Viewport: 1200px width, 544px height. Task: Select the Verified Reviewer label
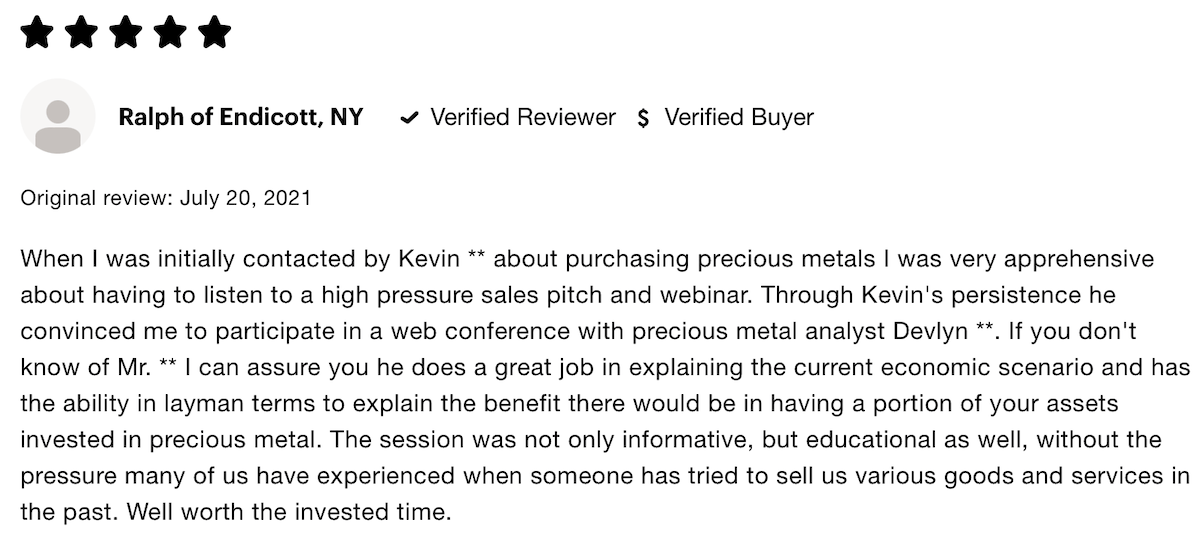523,117
